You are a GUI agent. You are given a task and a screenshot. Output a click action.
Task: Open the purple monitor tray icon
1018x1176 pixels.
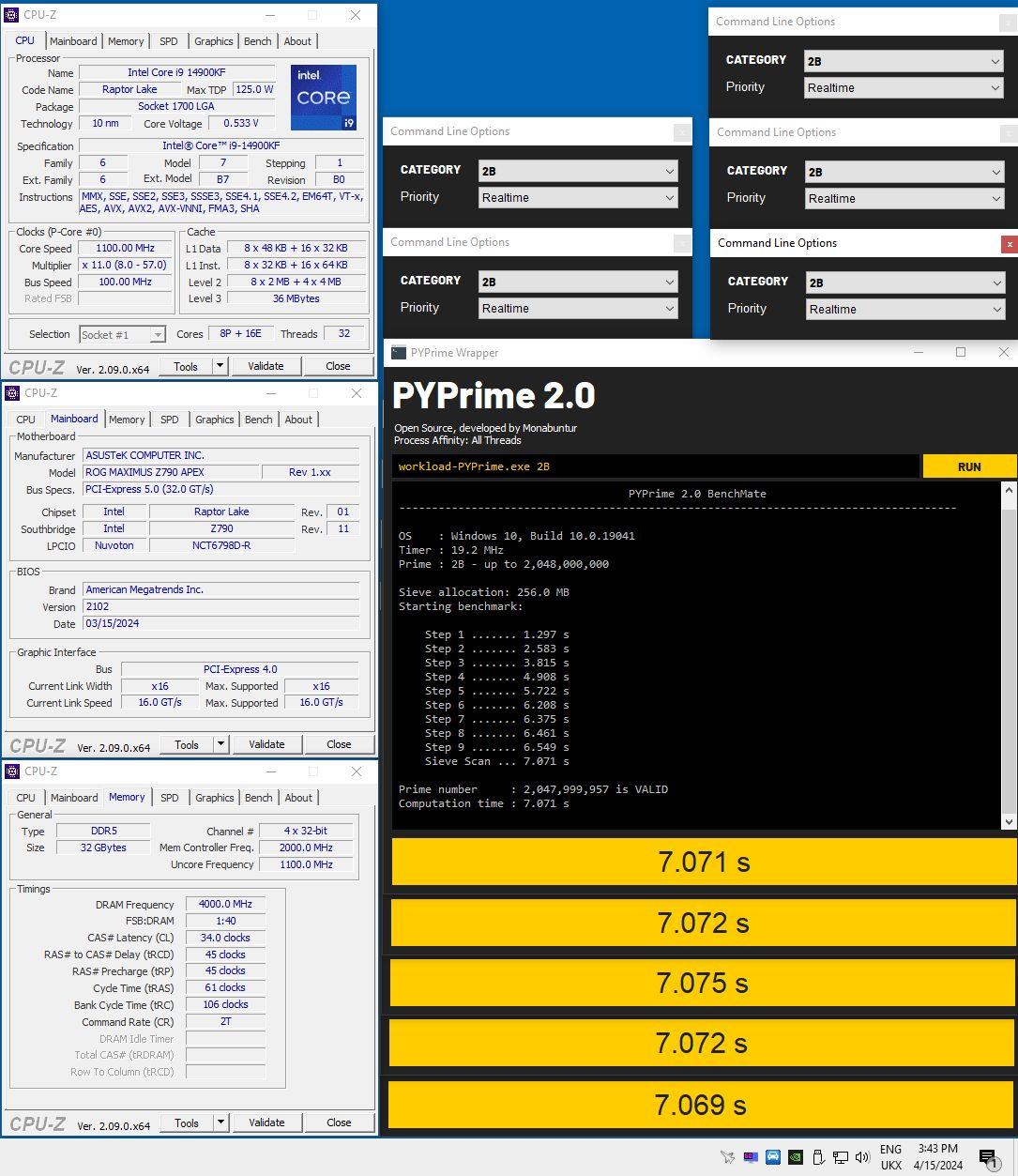click(750, 1157)
